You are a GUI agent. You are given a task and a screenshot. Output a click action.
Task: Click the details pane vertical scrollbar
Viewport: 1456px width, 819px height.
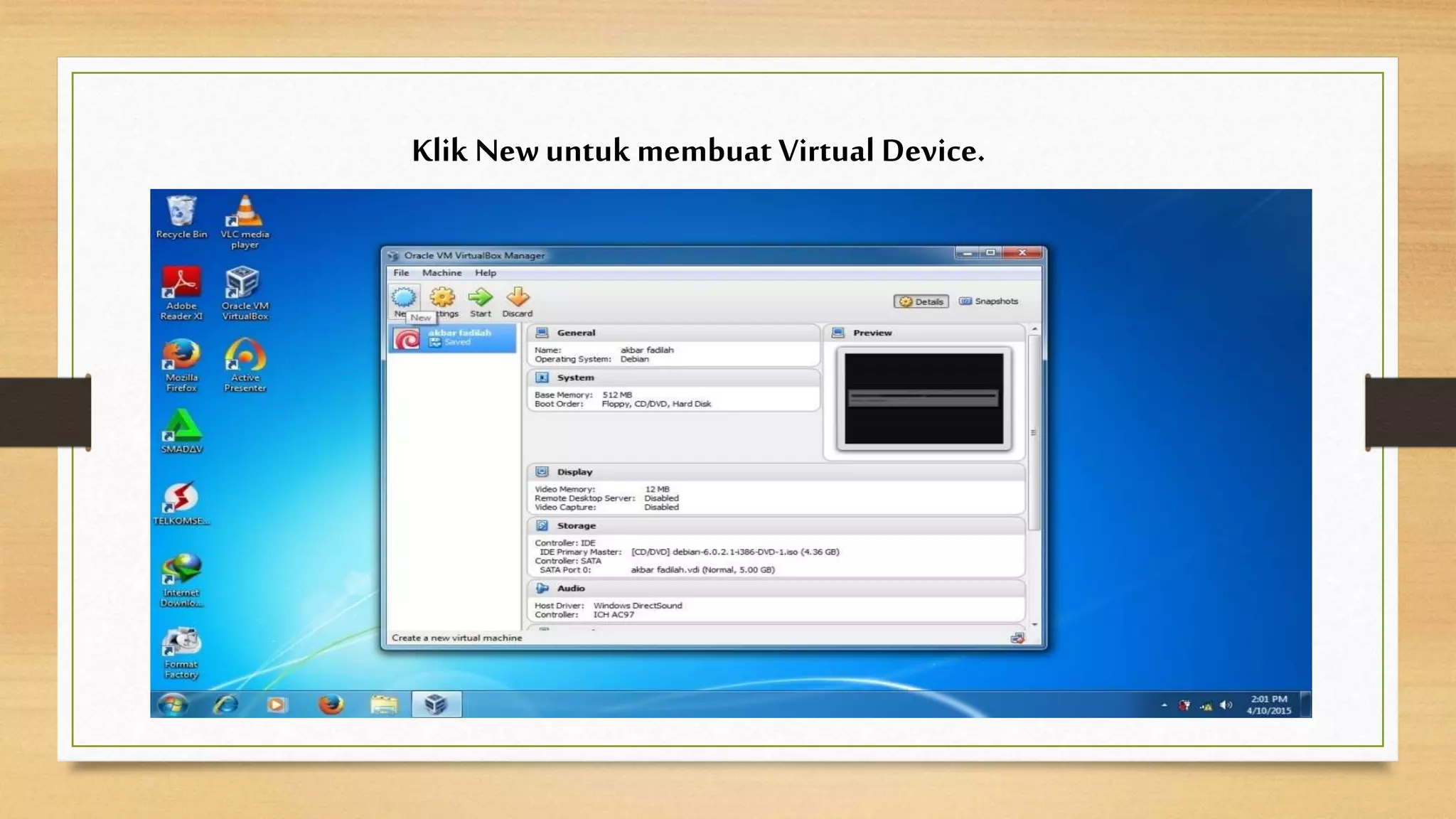1034,434
